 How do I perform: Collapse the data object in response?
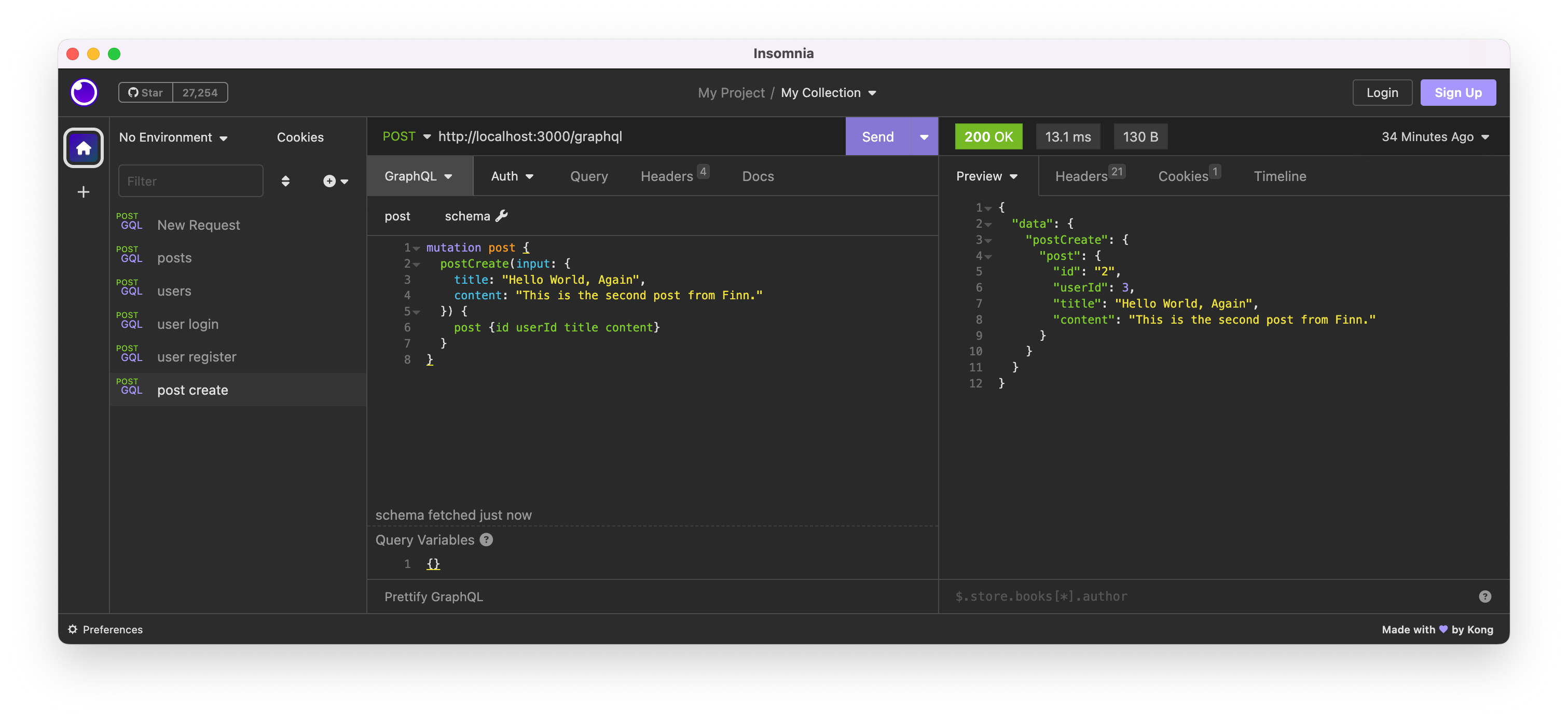tap(988, 224)
